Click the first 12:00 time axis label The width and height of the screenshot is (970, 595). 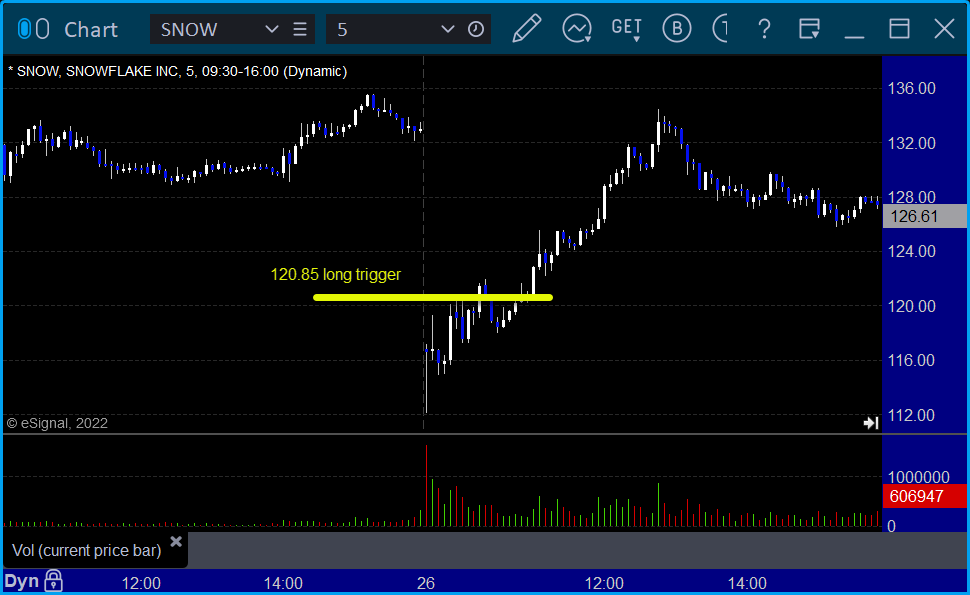click(141, 583)
